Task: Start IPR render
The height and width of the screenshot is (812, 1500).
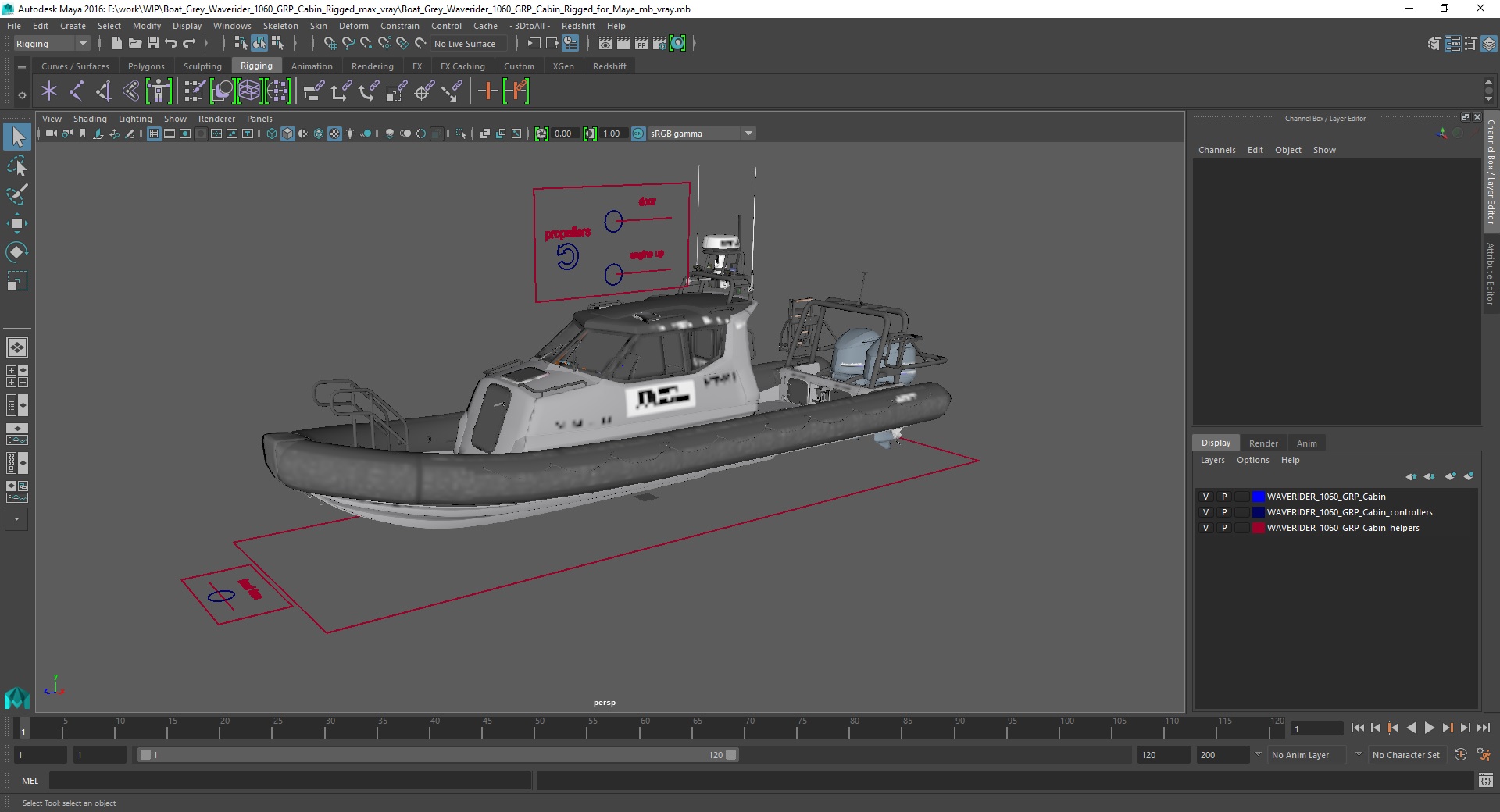Action: [x=641, y=44]
